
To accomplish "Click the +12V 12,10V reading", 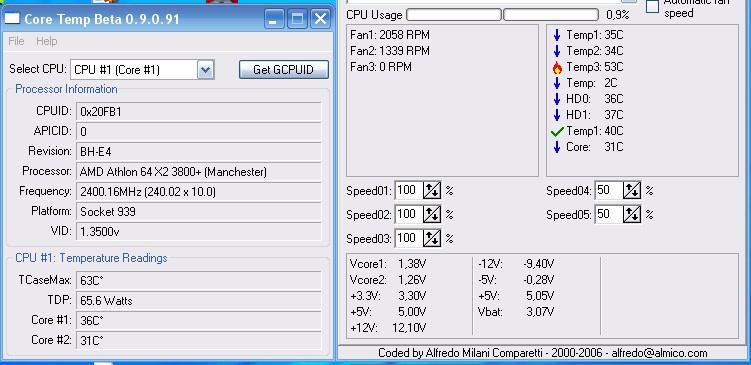I will coord(388,328).
